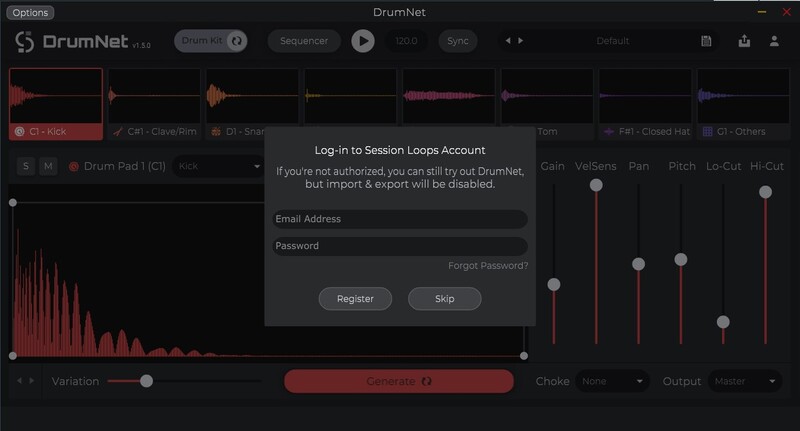Close the DrumNet window

point(787,12)
